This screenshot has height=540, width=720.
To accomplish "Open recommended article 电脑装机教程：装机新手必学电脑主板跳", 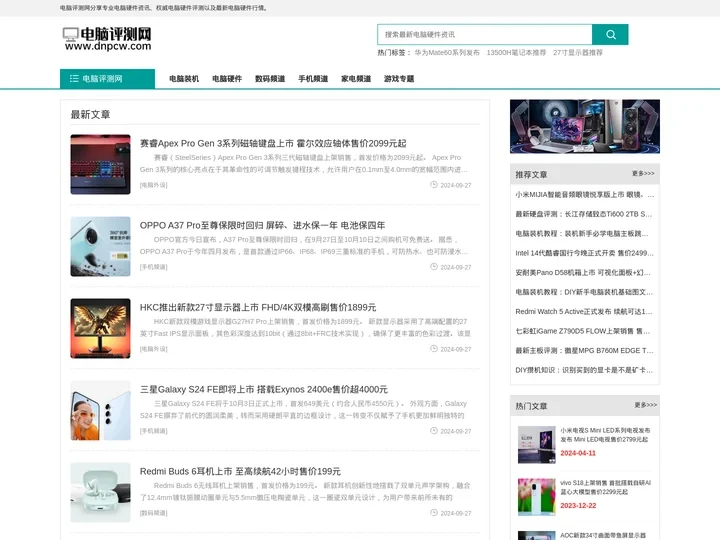I will click(582, 234).
